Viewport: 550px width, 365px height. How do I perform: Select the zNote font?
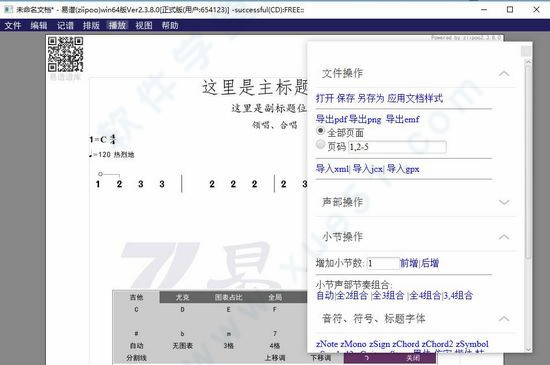(x=327, y=344)
